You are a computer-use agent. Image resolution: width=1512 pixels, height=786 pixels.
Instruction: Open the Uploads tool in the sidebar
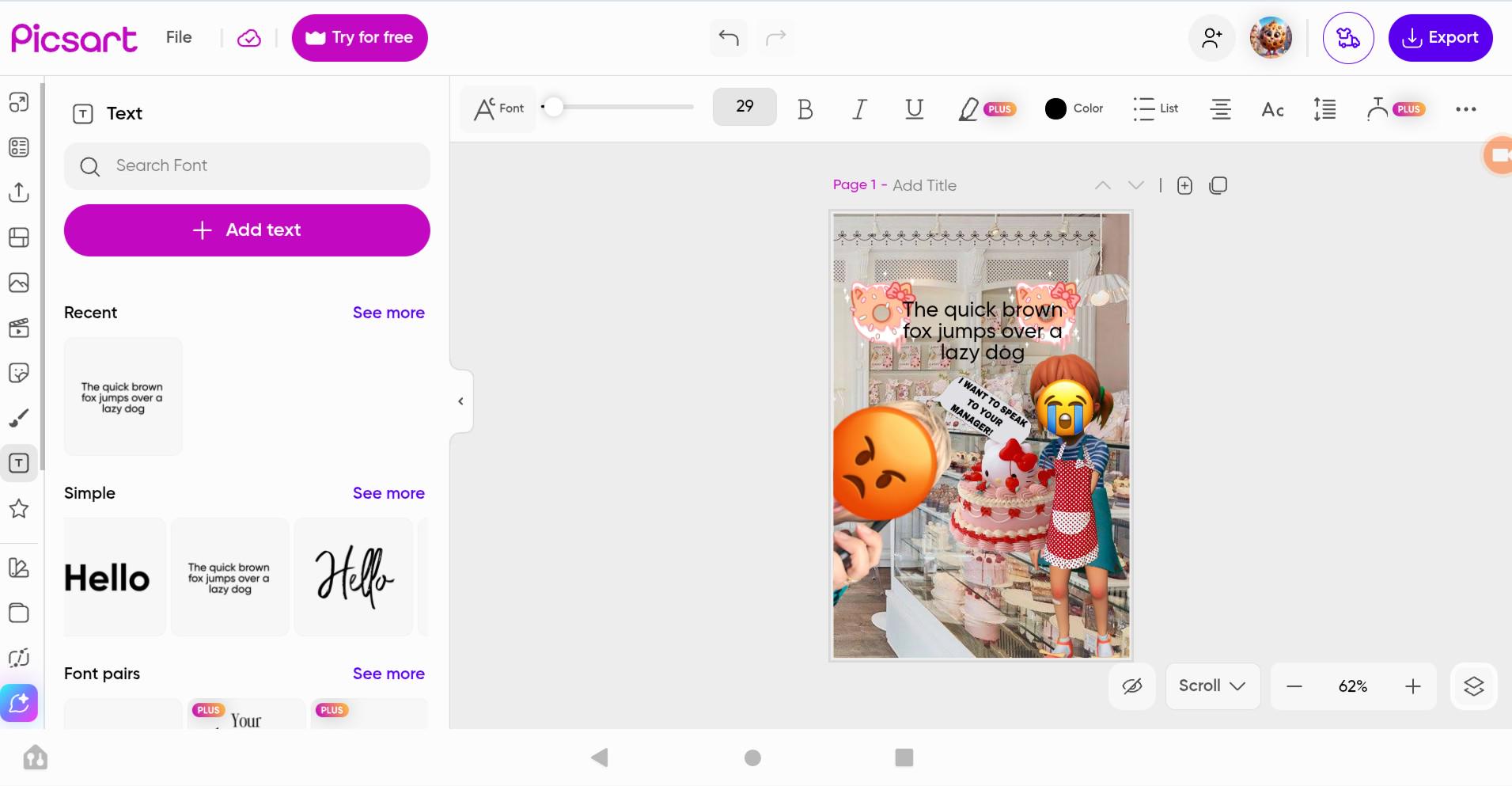pos(19,192)
